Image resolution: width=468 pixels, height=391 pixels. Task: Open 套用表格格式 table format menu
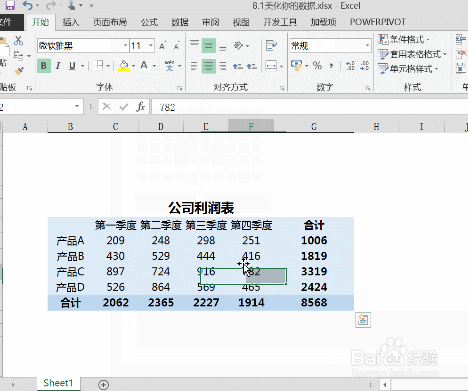[x=412, y=54]
